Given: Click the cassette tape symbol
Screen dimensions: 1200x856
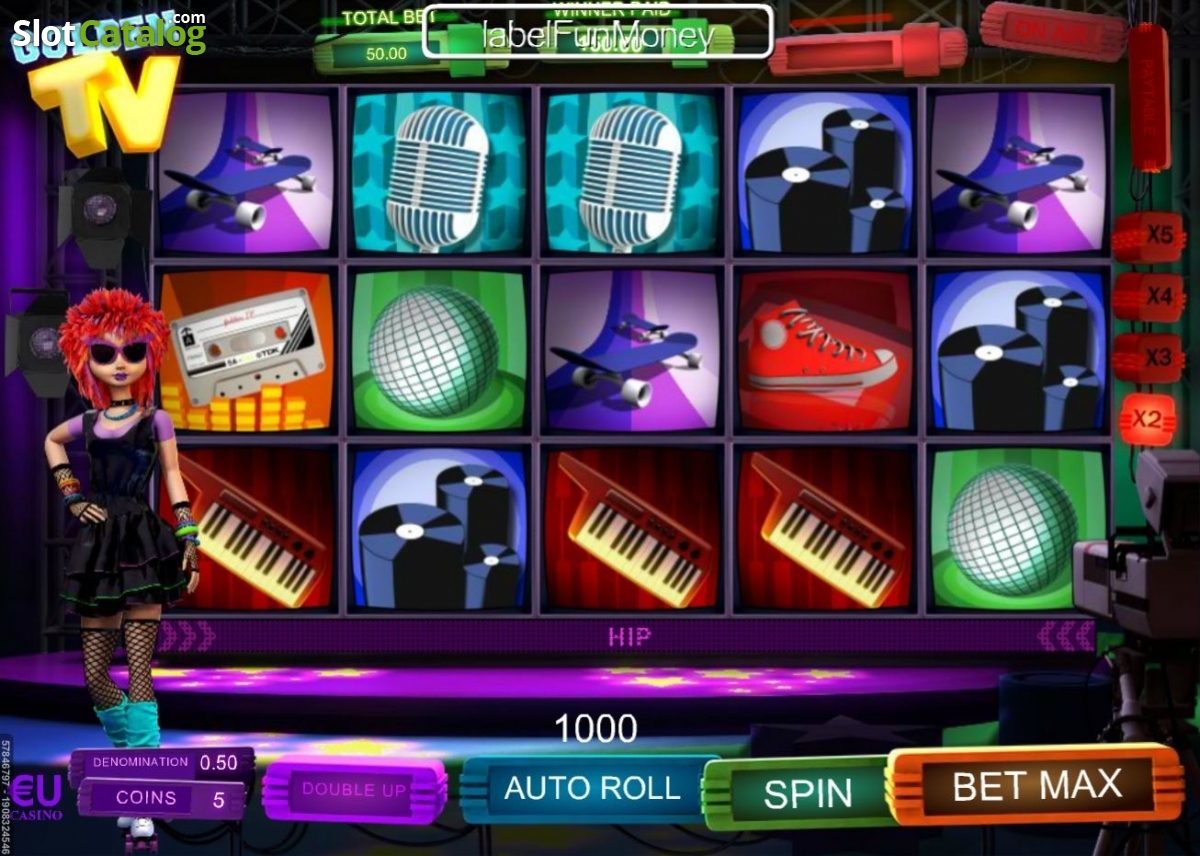Looking at the screenshot, I should (245, 351).
